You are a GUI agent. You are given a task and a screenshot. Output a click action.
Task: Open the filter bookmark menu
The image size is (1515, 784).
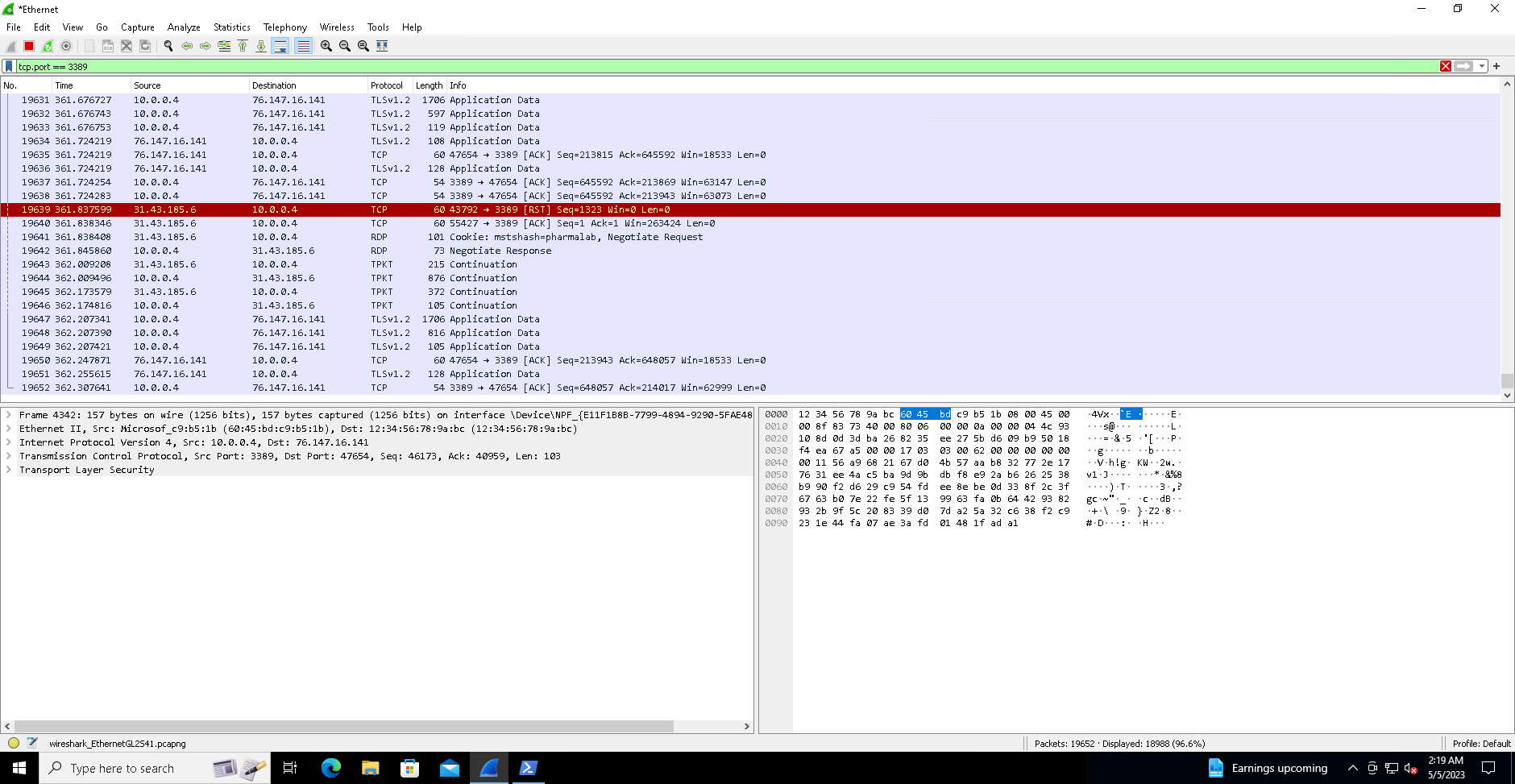click(8, 66)
